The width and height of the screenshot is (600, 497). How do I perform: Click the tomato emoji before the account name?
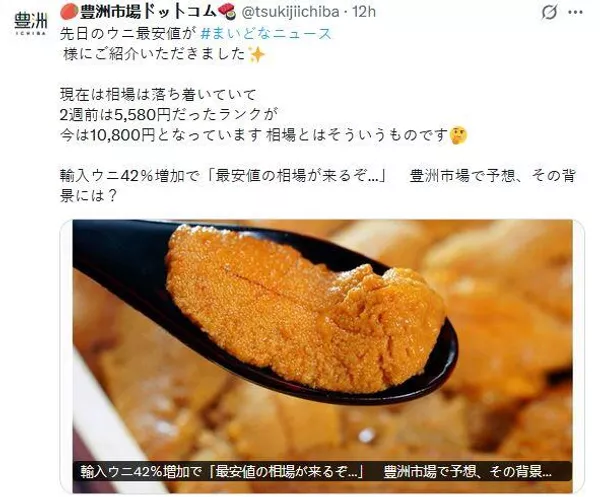[69, 12]
